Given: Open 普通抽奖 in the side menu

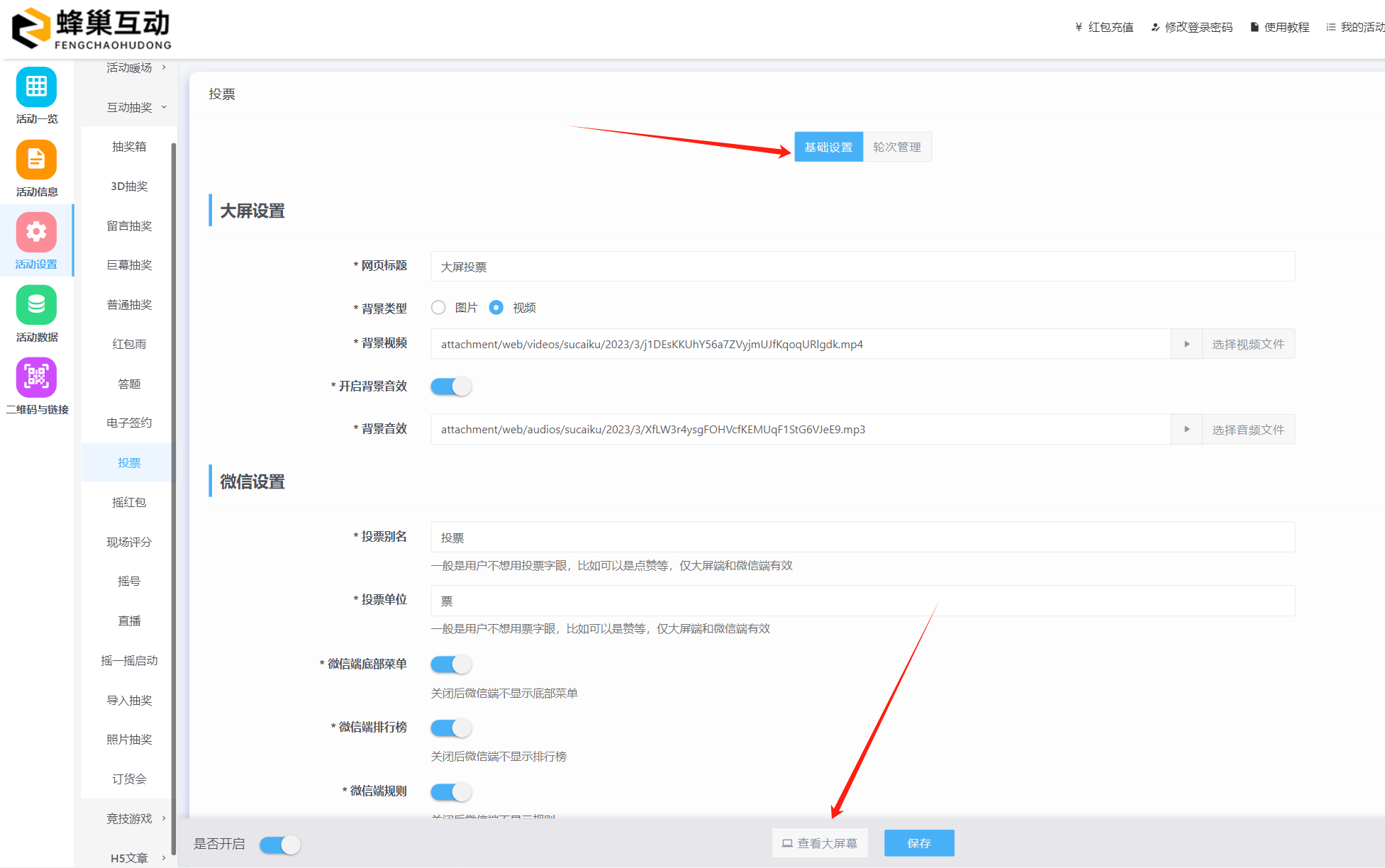Looking at the screenshot, I should point(129,305).
